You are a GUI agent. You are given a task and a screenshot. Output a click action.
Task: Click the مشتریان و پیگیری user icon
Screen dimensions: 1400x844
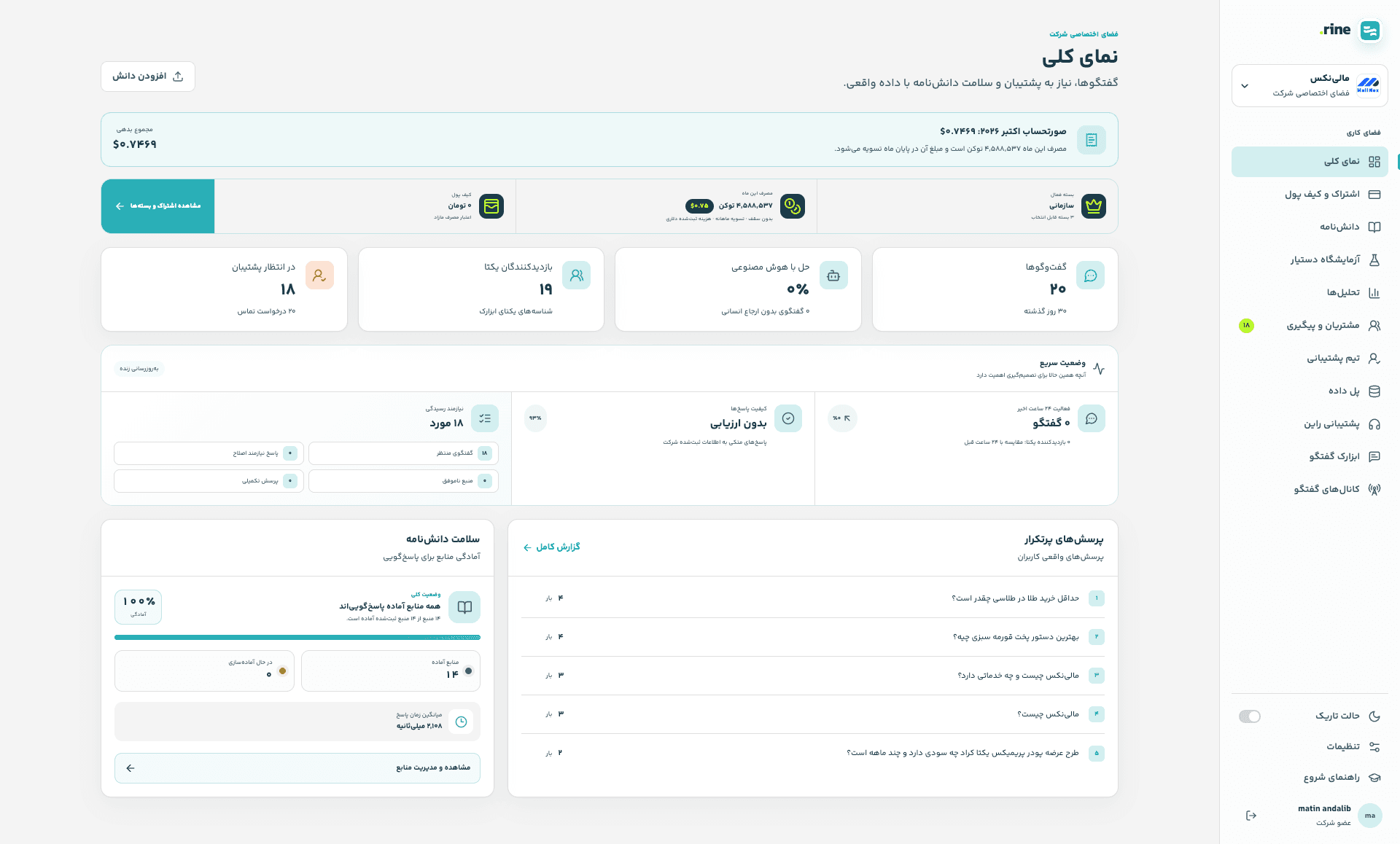coord(1374,326)
